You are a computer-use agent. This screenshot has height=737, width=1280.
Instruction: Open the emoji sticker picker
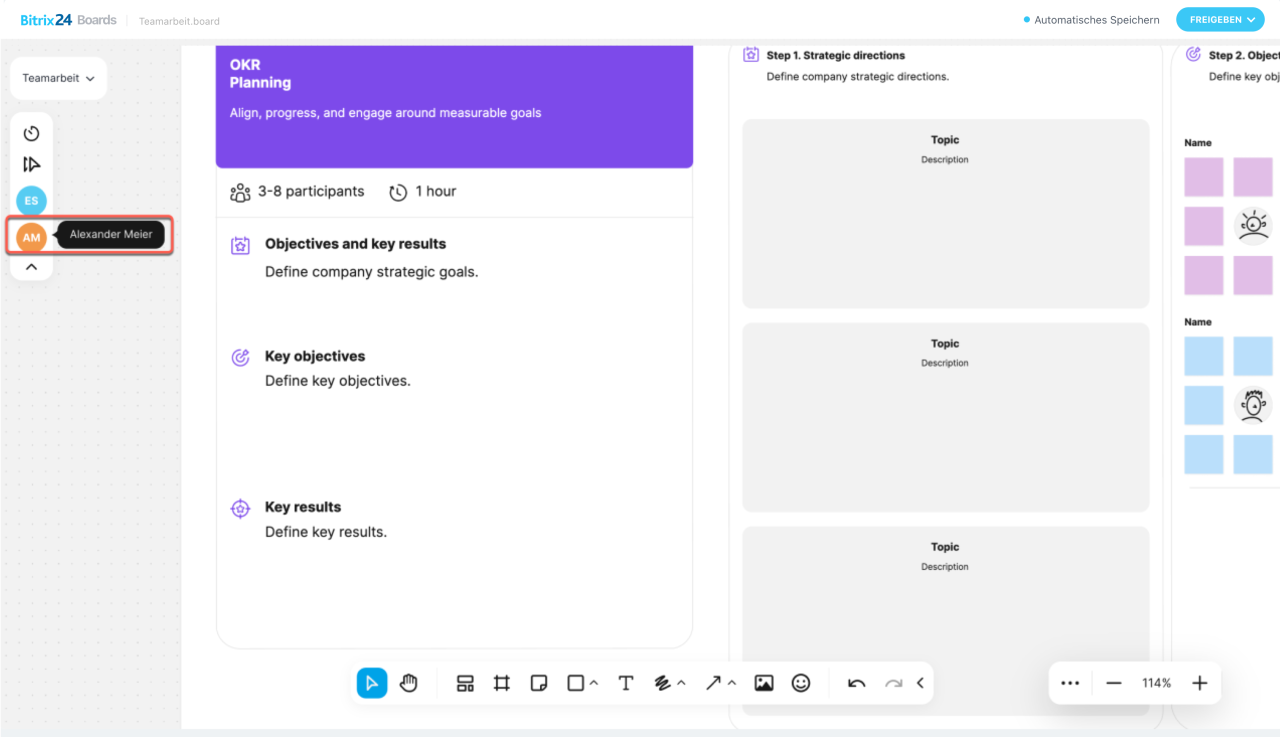[x=801, y=683]
